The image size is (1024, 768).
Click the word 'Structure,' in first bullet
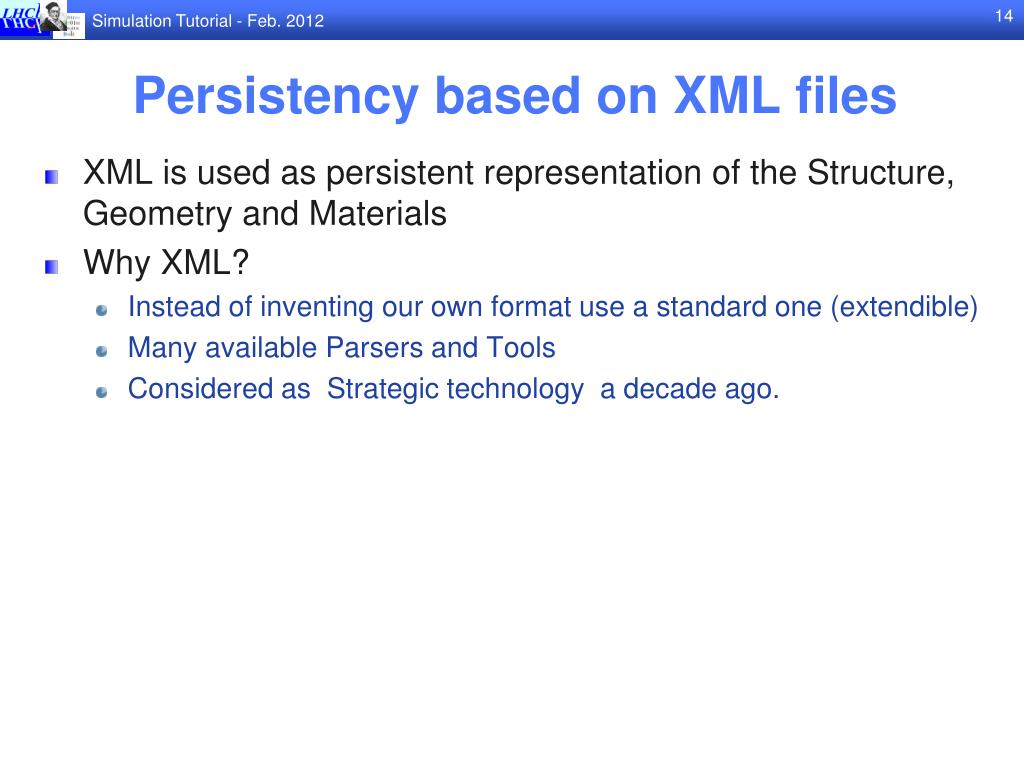tap(880, 174)
